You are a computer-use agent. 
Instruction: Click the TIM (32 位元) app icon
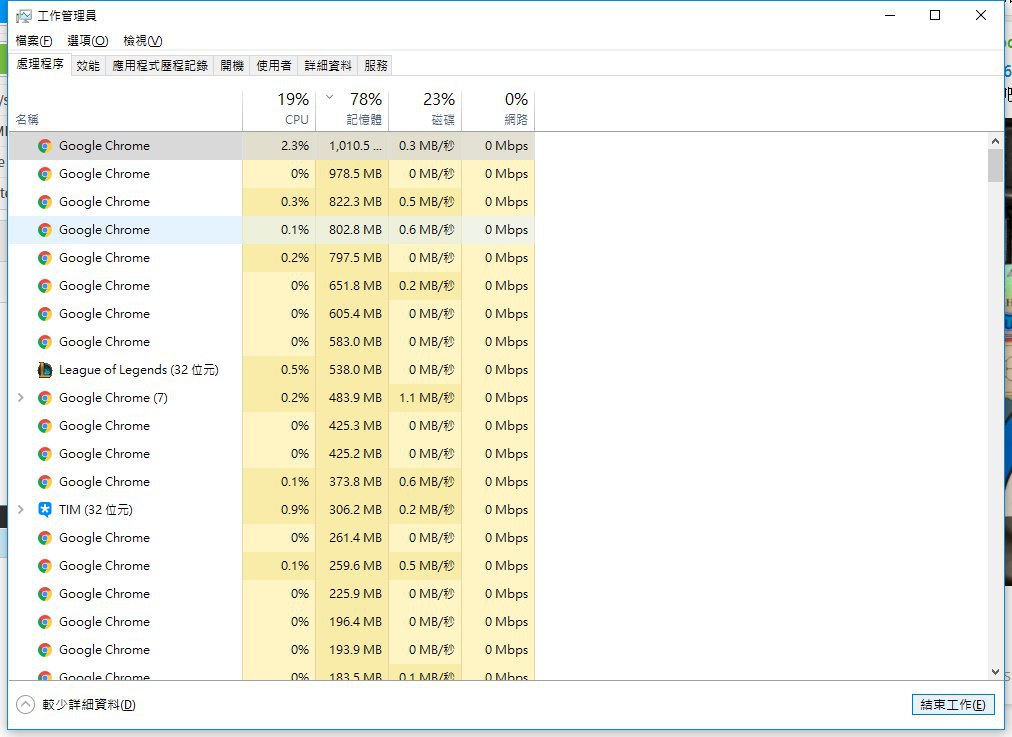click(x=44, y=510)
